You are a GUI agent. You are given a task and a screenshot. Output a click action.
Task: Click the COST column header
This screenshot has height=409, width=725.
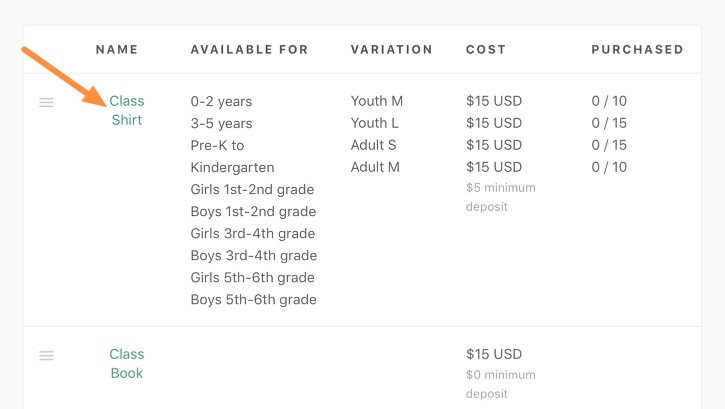(x=486, y=49)
